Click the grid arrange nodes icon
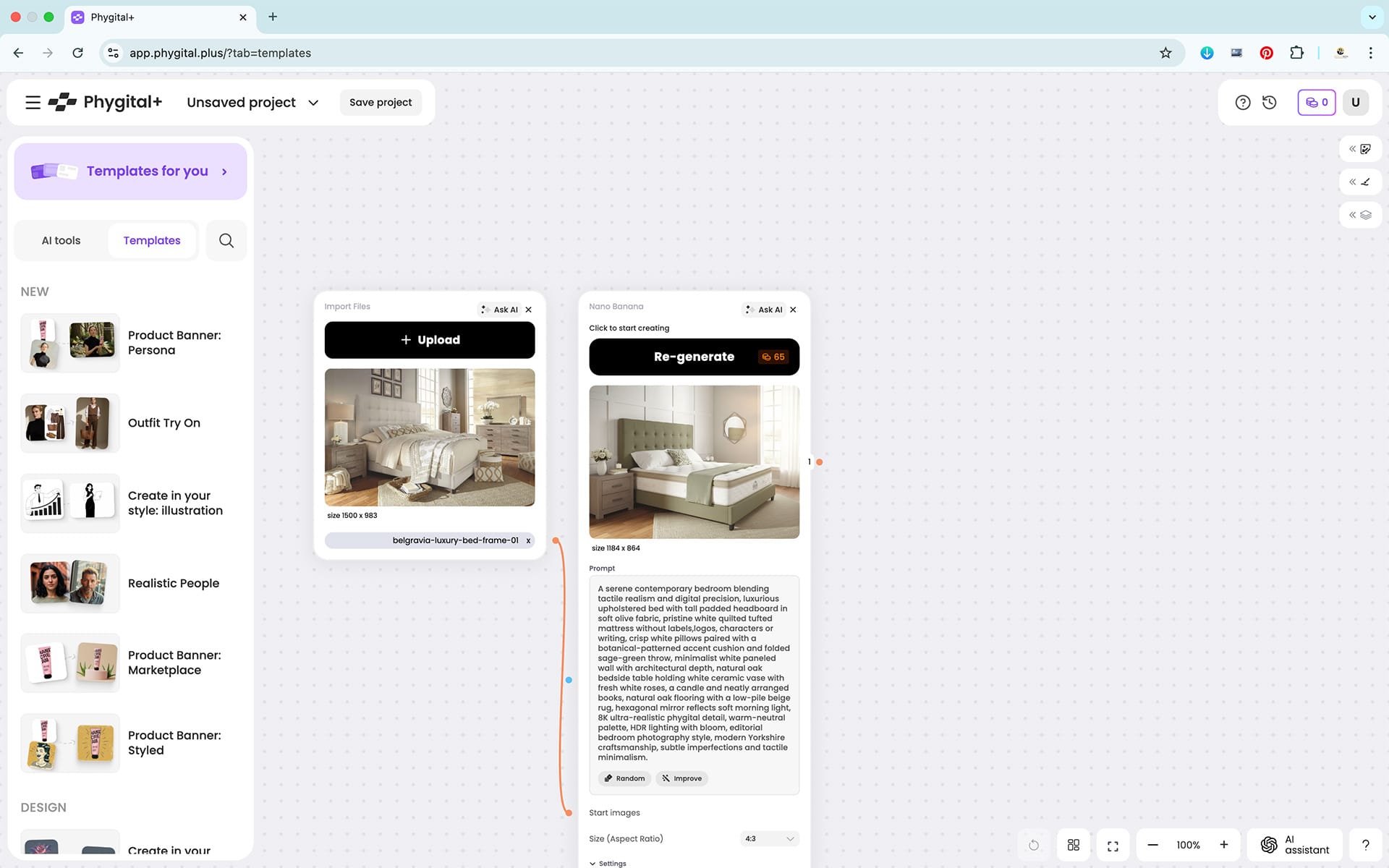The height and width of the screenshot is (868, 1389). pos(1074,845)
